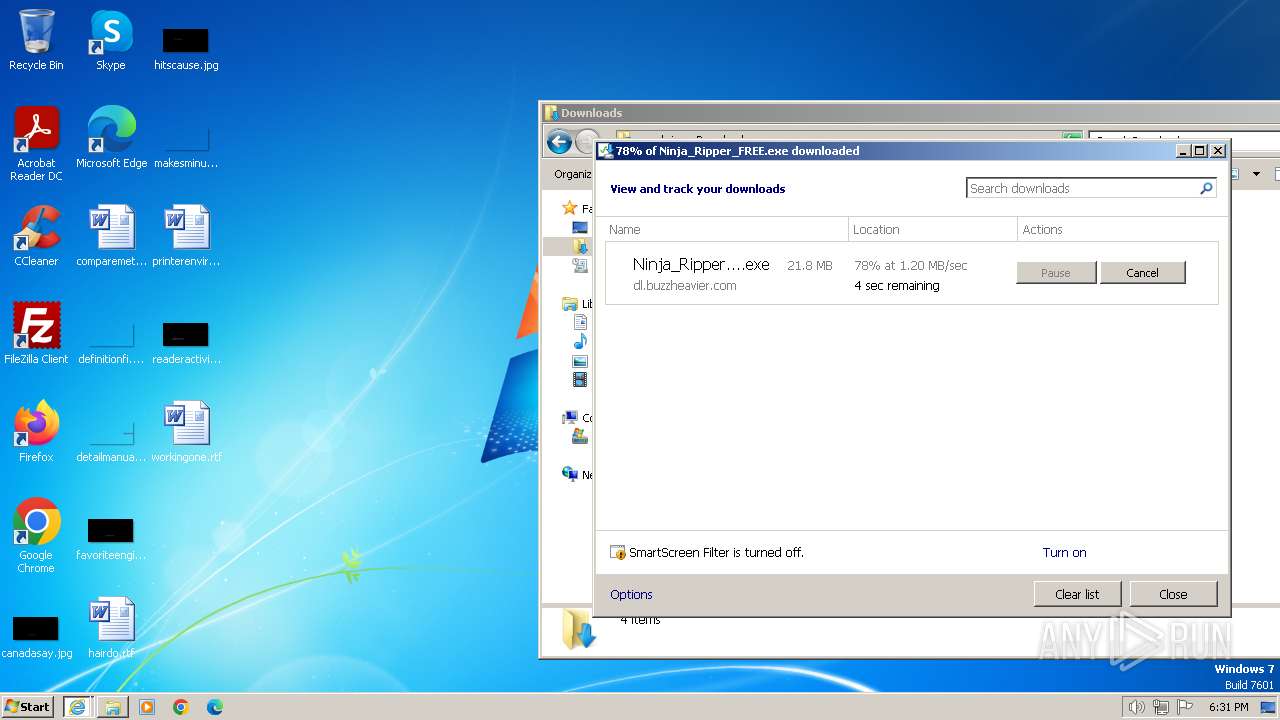Click the 21.8 MB file size
This screenshot has height=720, width=1280.
click(810, 265)
